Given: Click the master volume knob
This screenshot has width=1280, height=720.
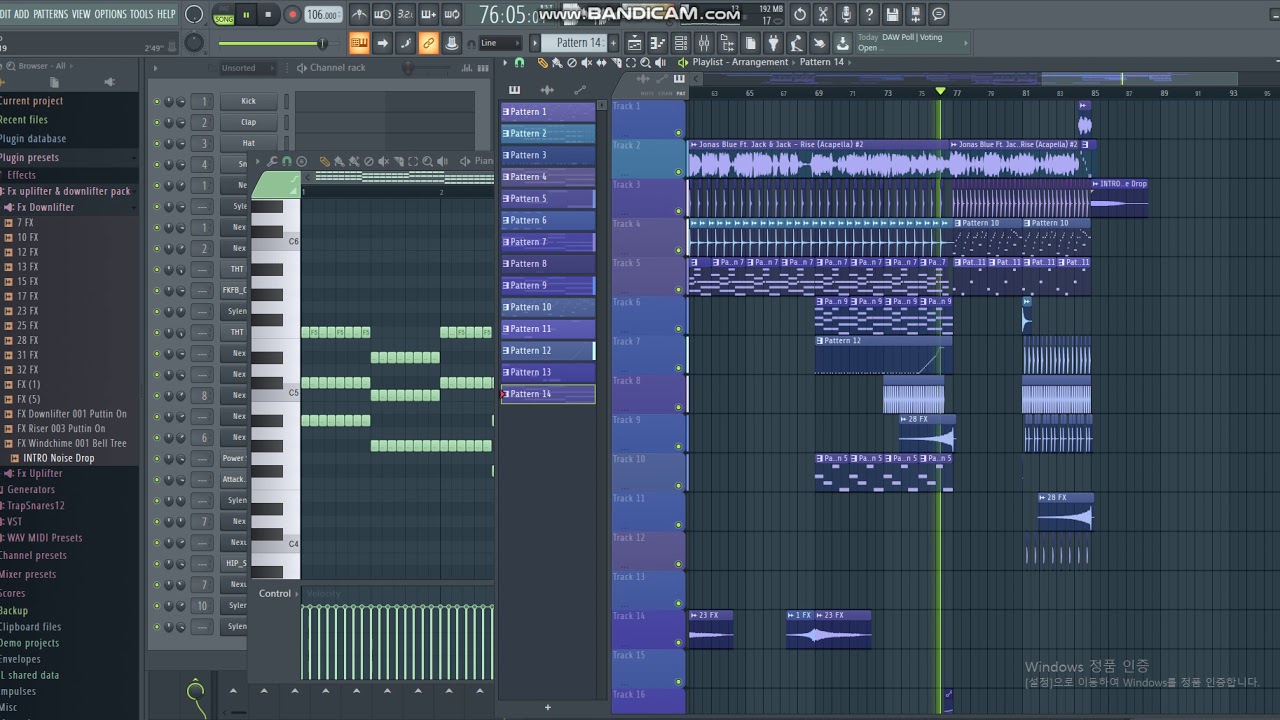Looking at the screenshot, I should pos(194,14).
